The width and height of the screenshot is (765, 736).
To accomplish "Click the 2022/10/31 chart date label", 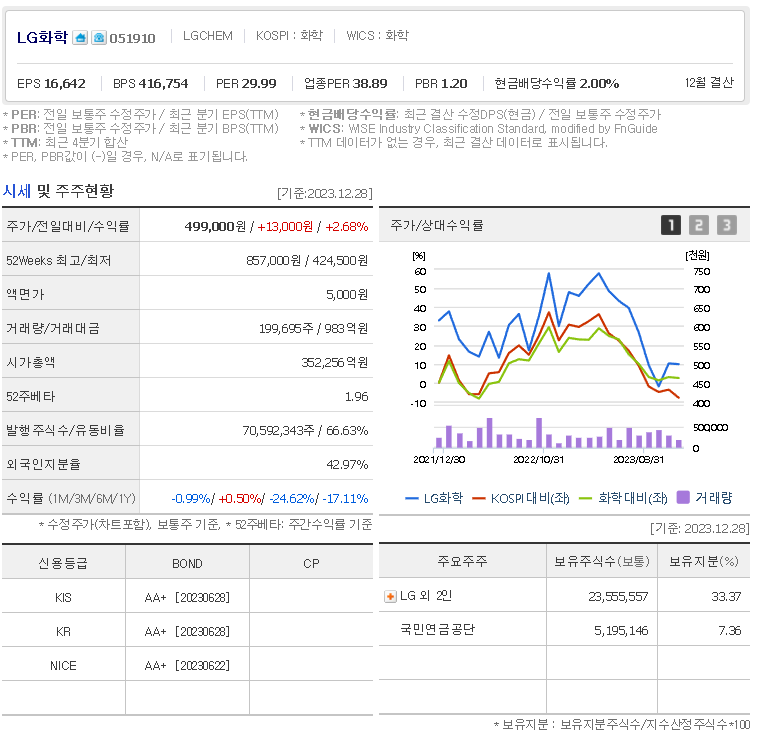I will [x=539, y=459].
